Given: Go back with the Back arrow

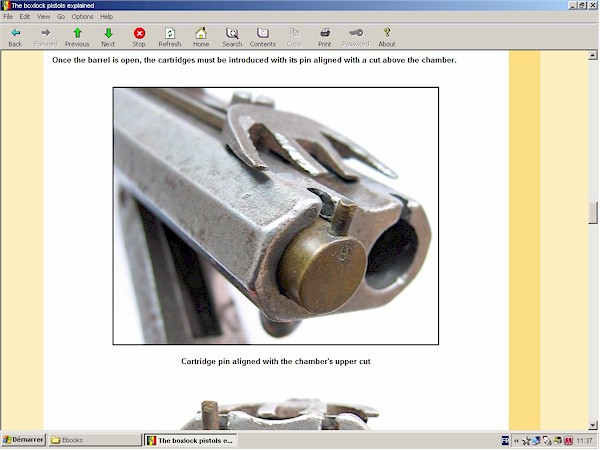Looking at the screenshot, I should tap(15, 37).
